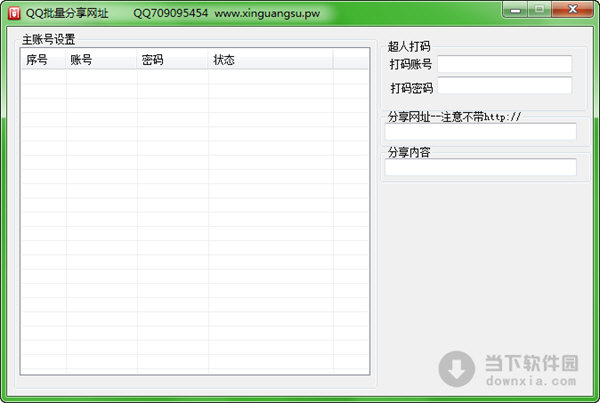Click the 状态 column header

point(271,60)
